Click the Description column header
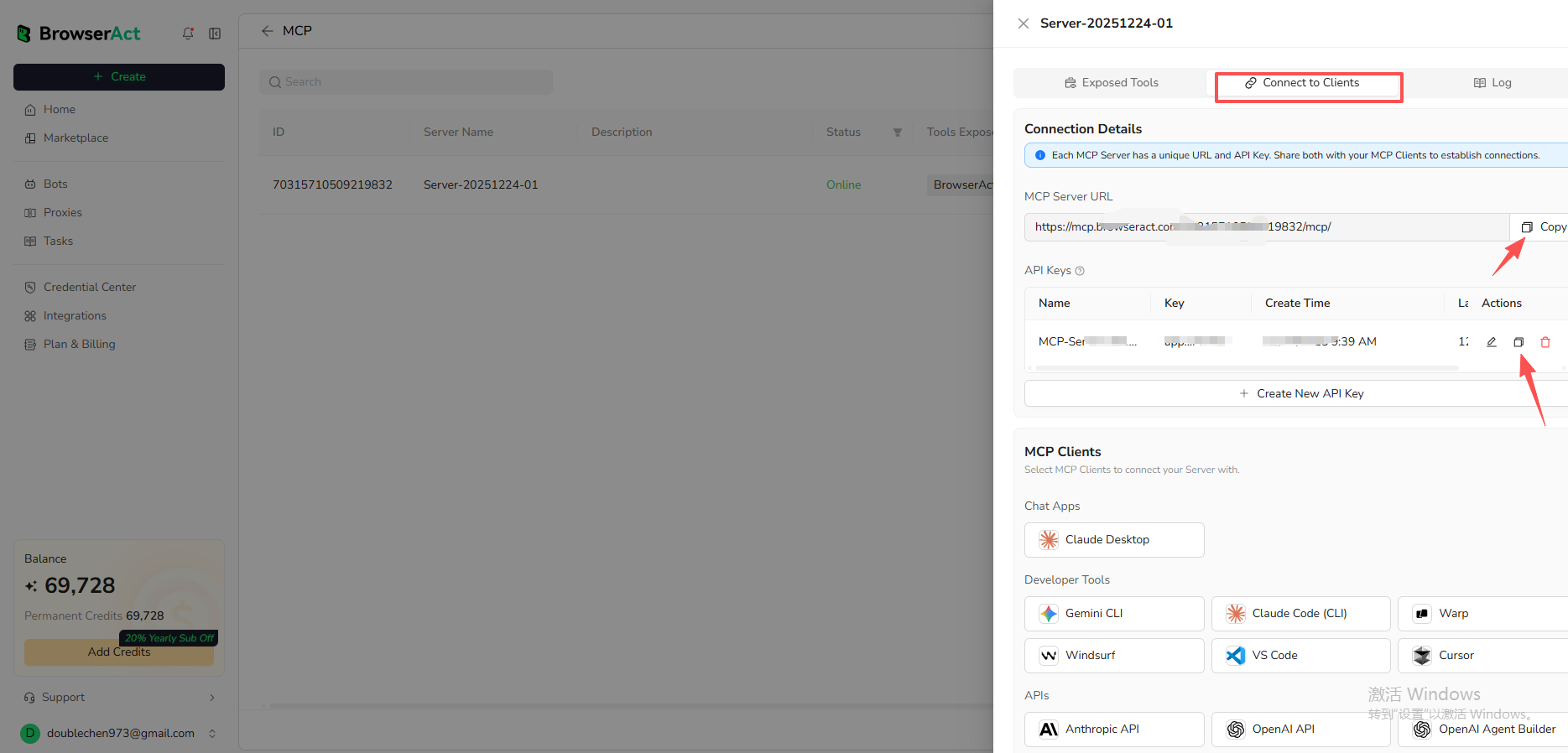The image size is (1568, 753). coord(622,132)
